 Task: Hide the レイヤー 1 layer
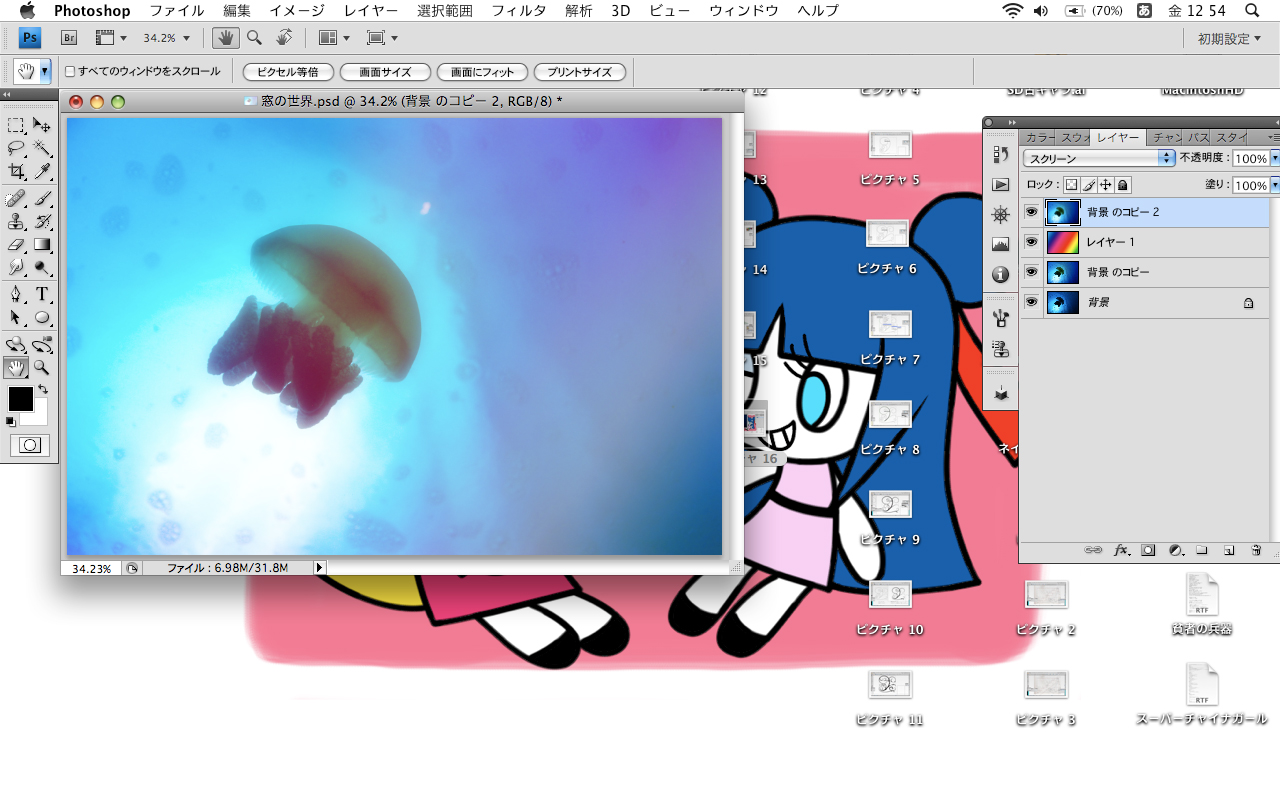click(x=1031, y=242)
